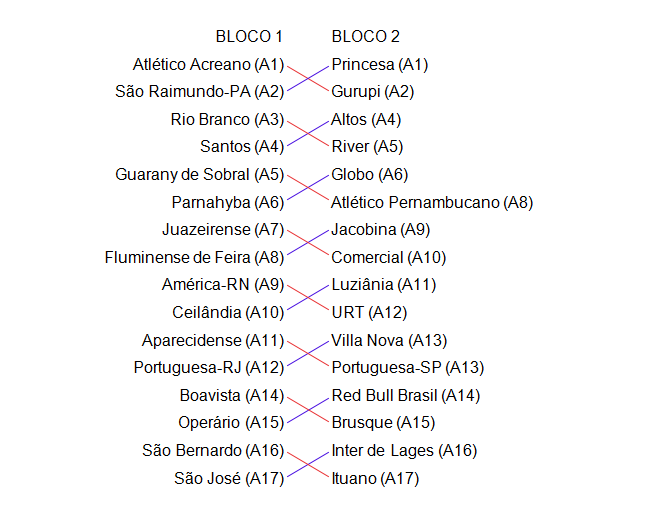
Task: Click Gurupi (A2) in Bloco 2
Action: tap(373, 92)
